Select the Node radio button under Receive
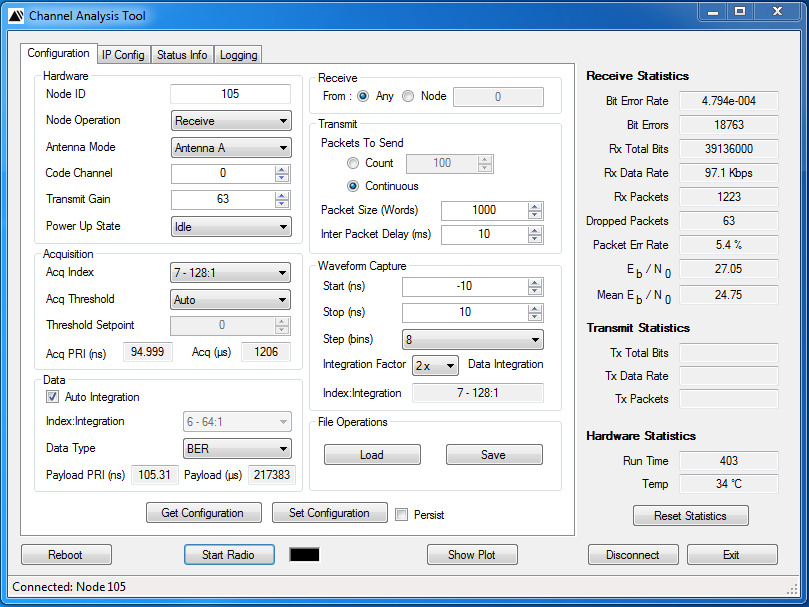This screenshot has height=607, width=809. click(408, 97)
